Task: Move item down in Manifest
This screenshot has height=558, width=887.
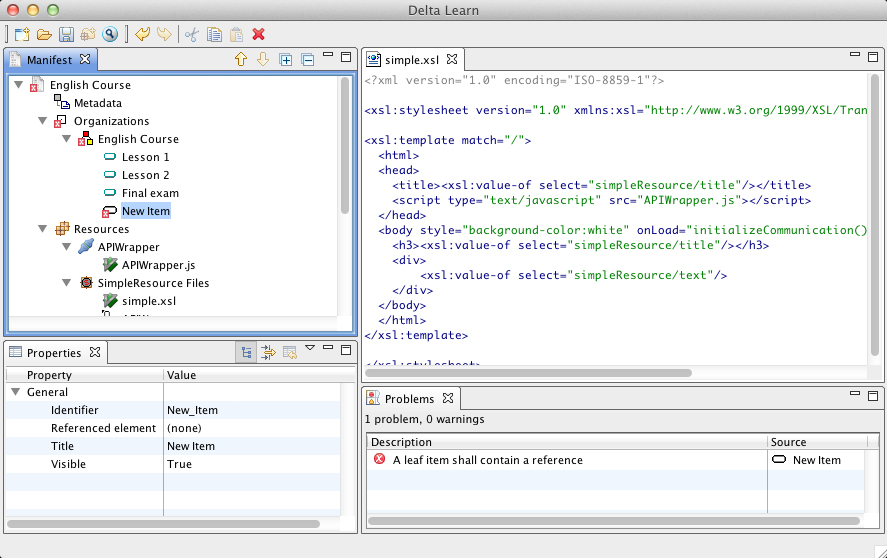Action: point(263,59)
